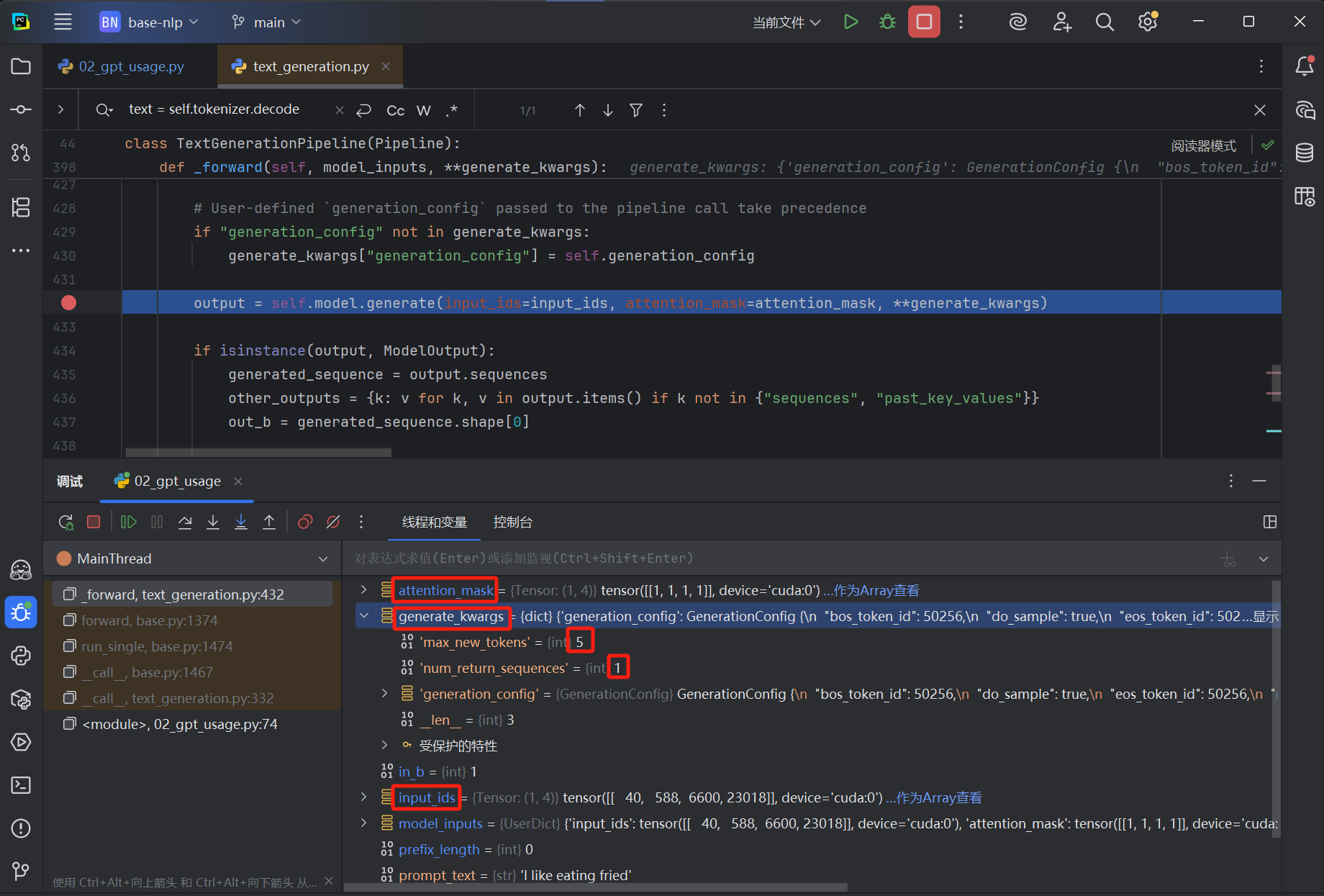The width and height of the screenshot is (1324, 896).
Task: Remove the breakpoint on the model.generate line
Action: [68, 303]
